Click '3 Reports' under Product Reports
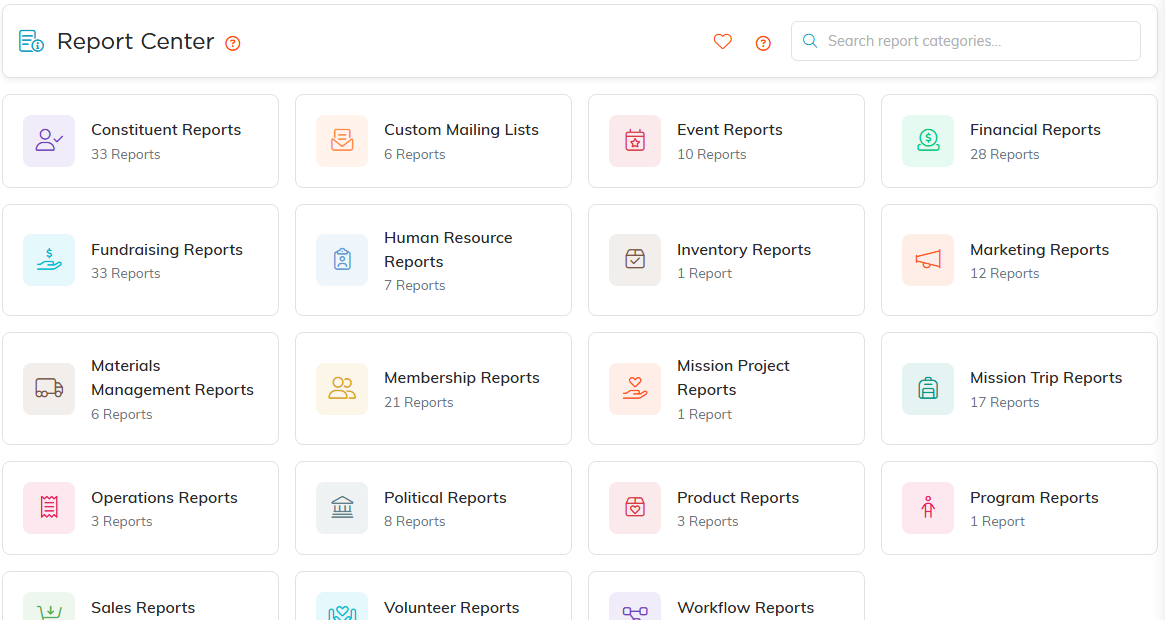This screenshot has height=620, width=1165. coord(707,522)
